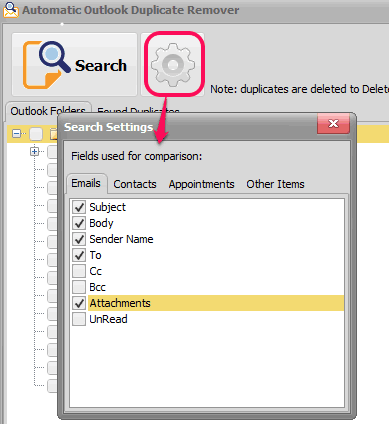This screenshot has width=389, height=424.
Task: Collapse the root folder tree node
Action: point(16,134)
